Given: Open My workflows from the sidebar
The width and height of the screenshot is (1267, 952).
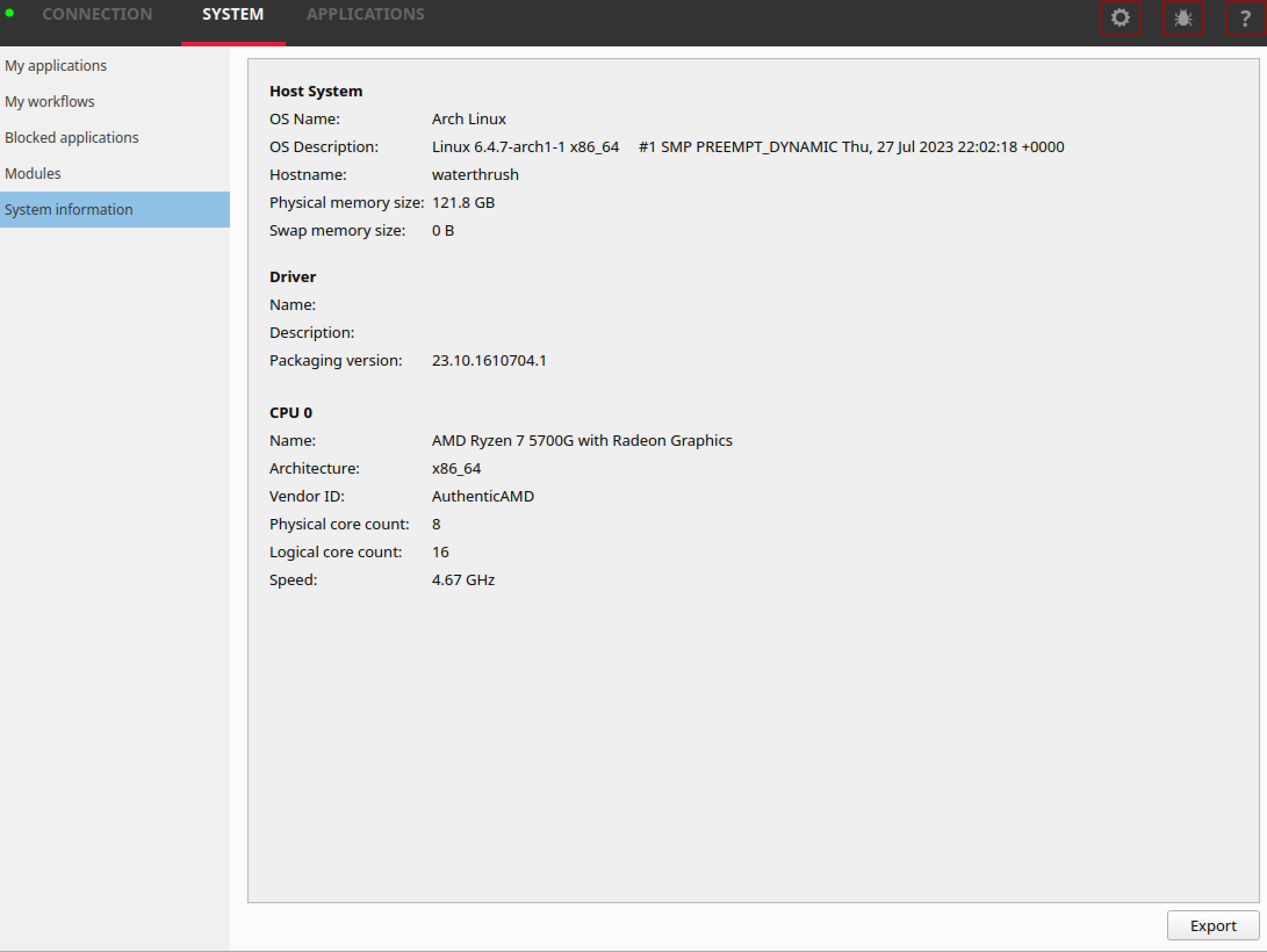Looking at the screenshot, I should coord(50,102).
